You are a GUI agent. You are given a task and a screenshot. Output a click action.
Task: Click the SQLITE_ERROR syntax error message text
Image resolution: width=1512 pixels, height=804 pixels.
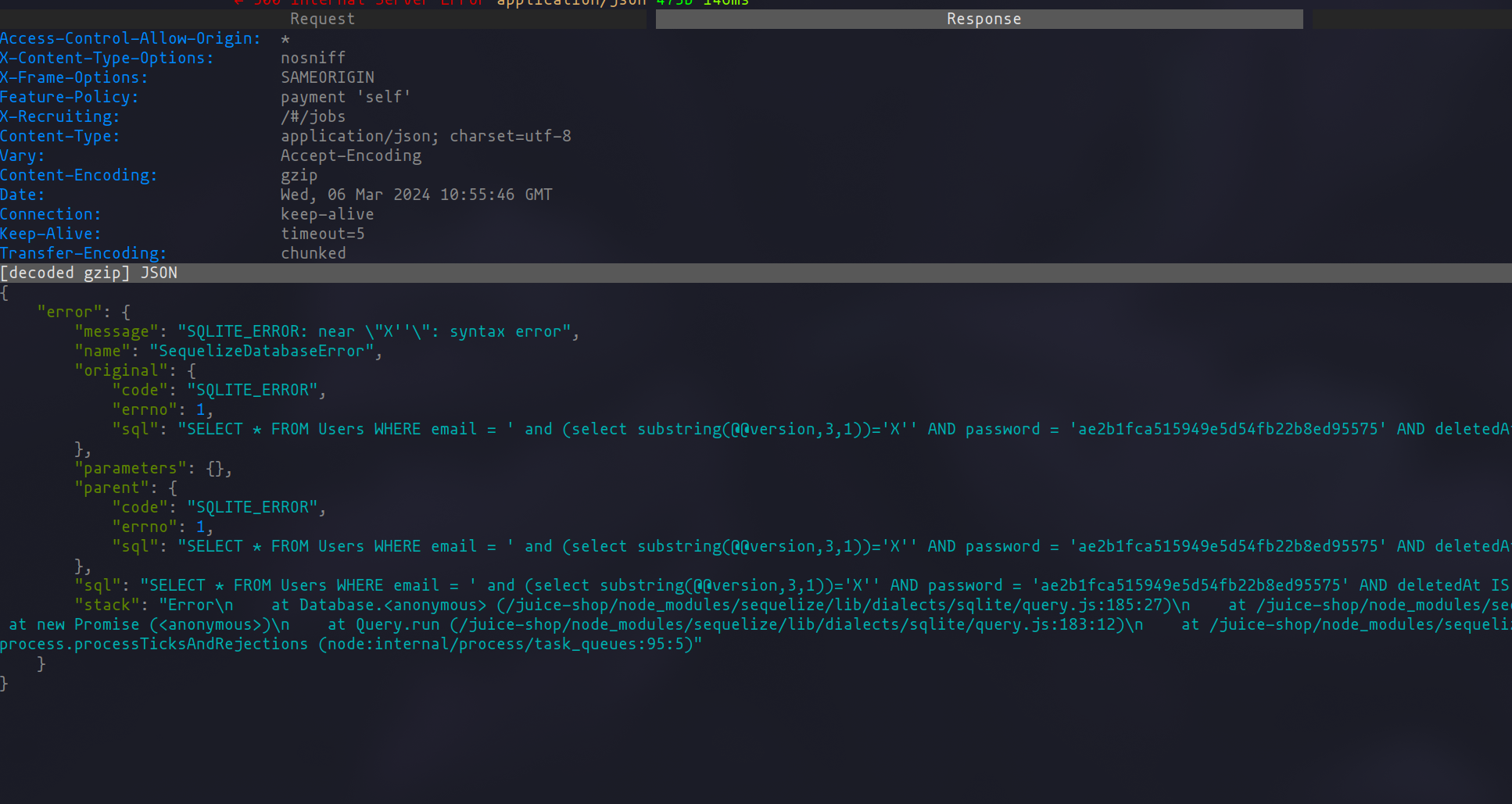tap(378, 331)
